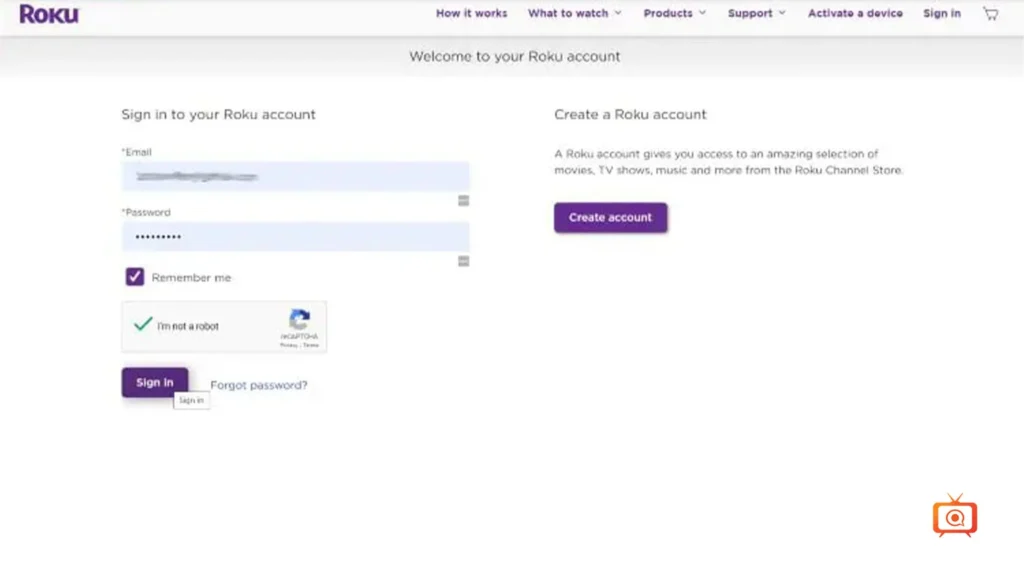Viewport: 1024px width, 576px height.
Task: Click the Create a Roku account heading
Action: point(630,114)
